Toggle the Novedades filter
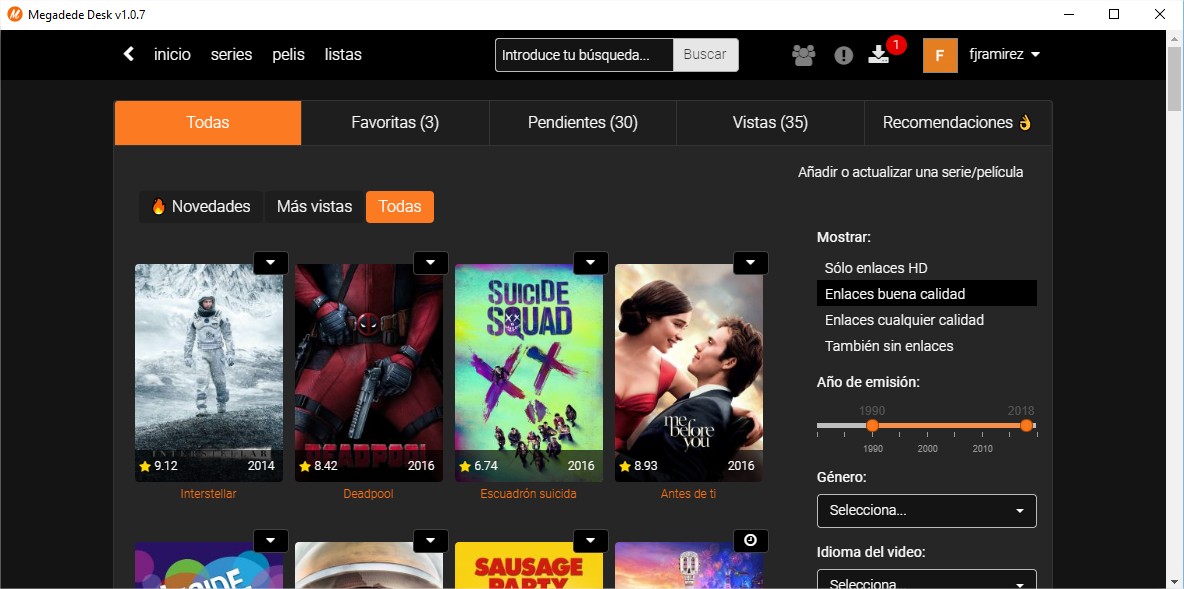The image size is (1184, 589). click(200, 206)
